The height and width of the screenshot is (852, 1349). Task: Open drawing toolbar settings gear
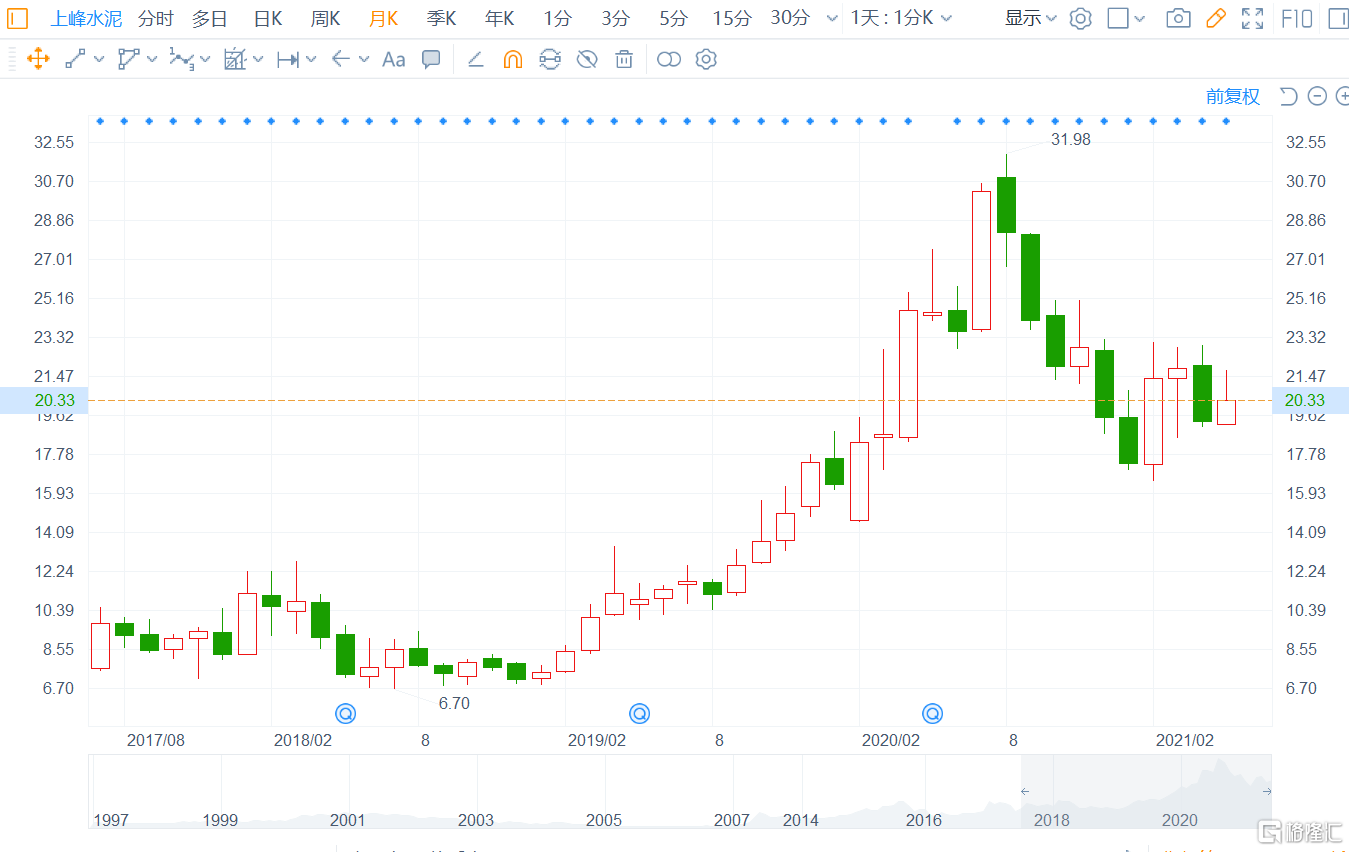706,59
